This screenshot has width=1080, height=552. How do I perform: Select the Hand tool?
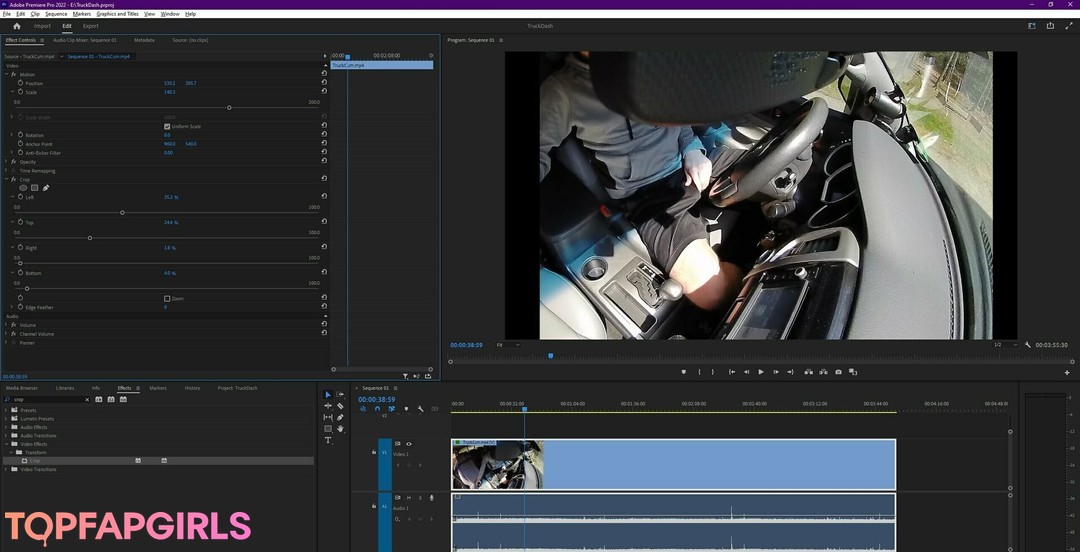pos(340,429)
